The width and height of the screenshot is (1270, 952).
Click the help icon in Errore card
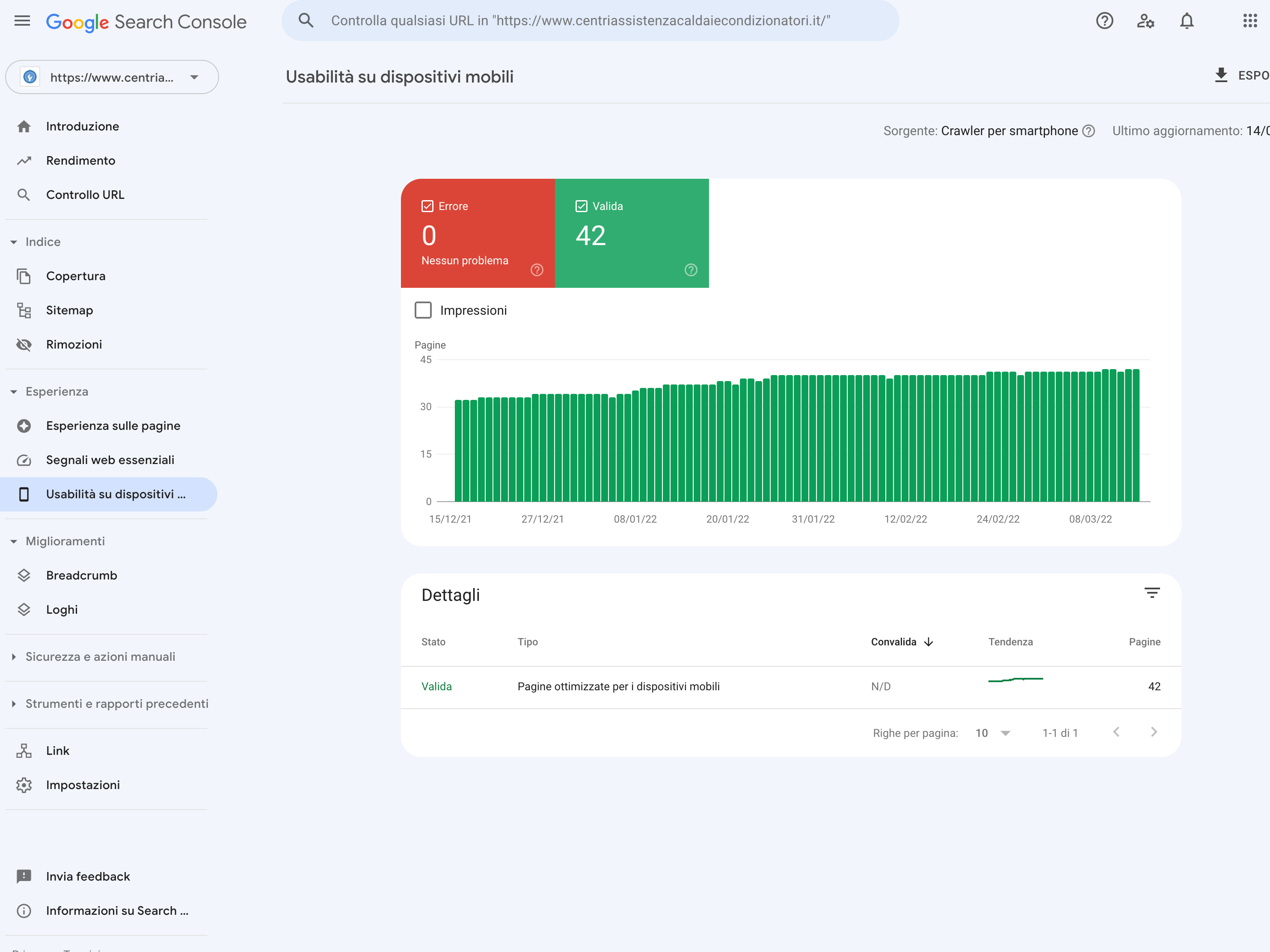click(x=537, y=270)
